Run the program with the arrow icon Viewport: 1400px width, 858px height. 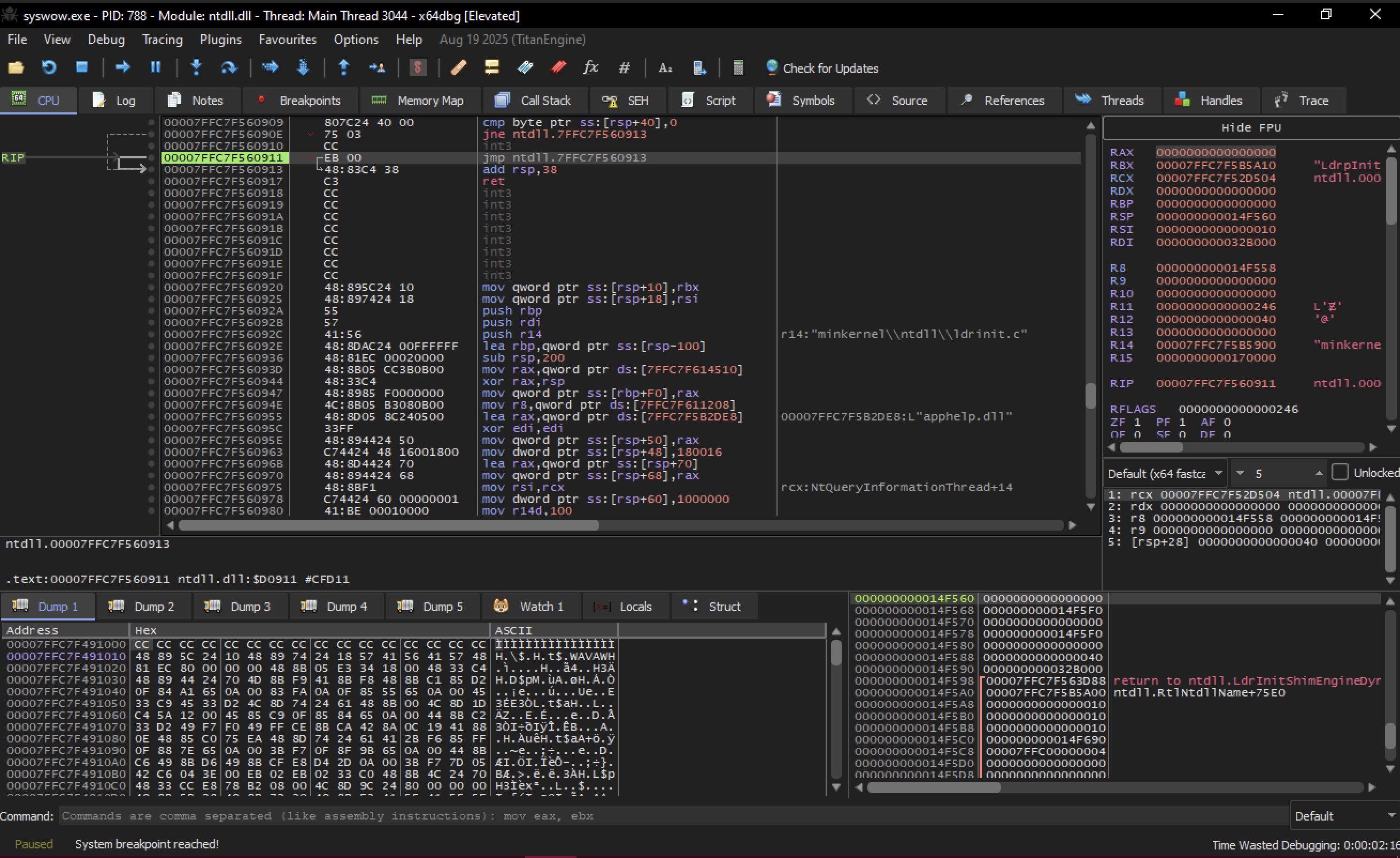tap(123, 67)
